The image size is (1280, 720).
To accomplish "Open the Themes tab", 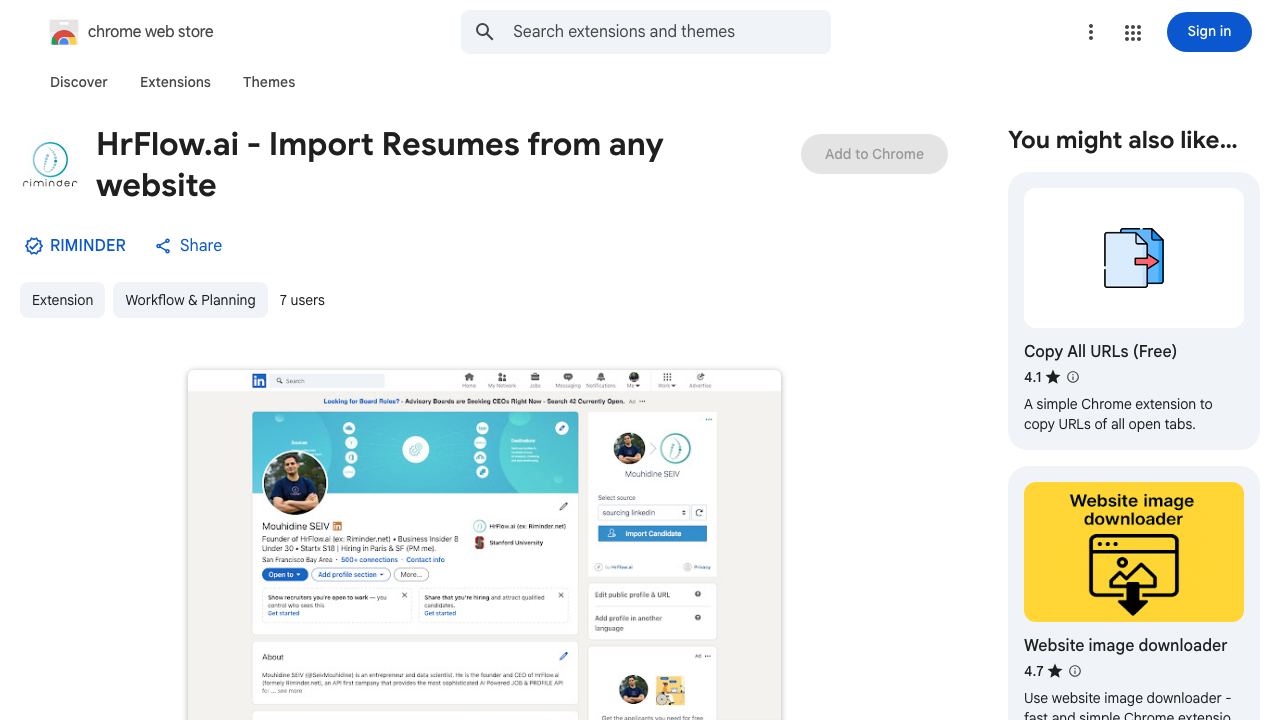I will click(x=269, y=82).
